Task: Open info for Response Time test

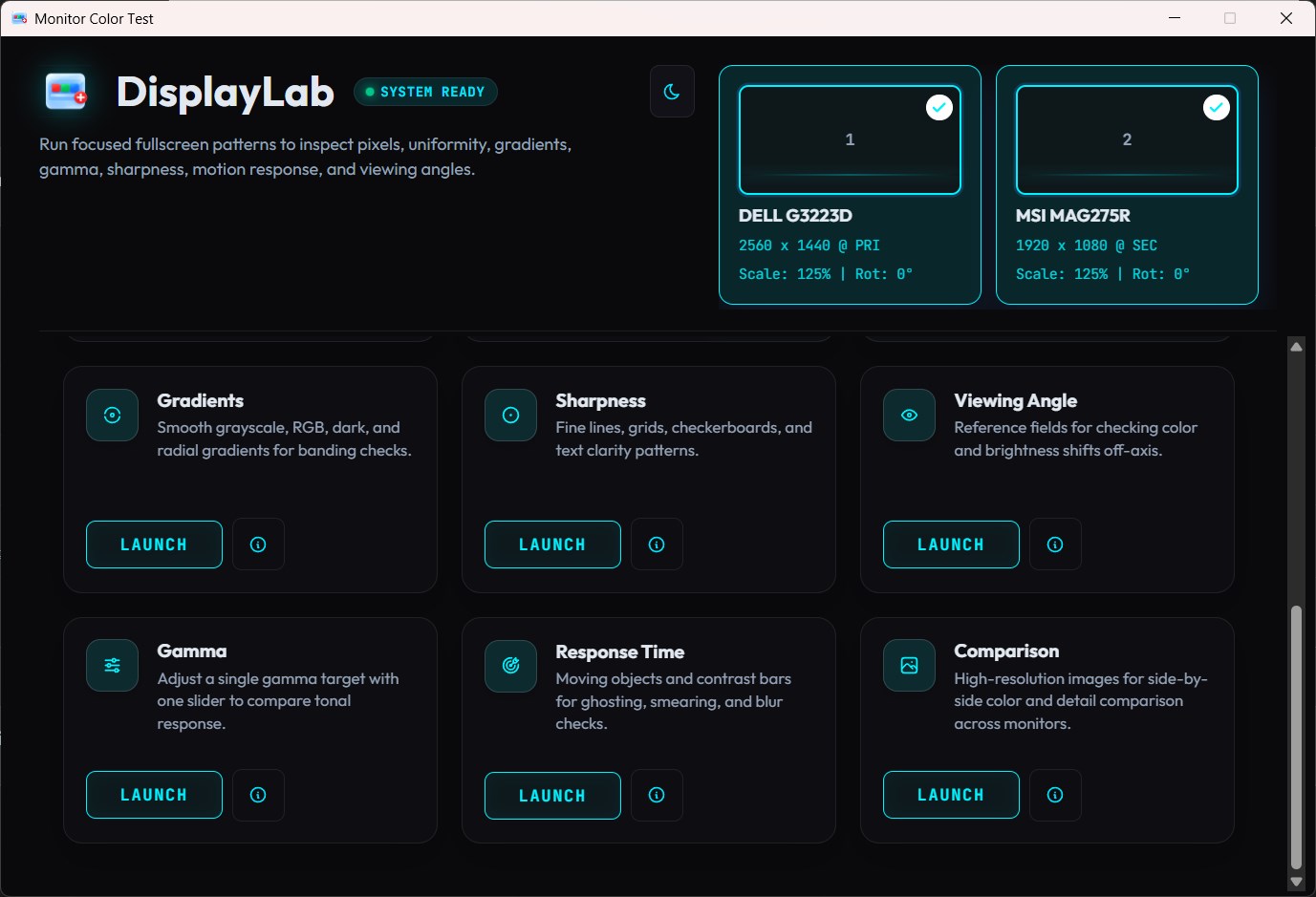Action: coord(657,795)
